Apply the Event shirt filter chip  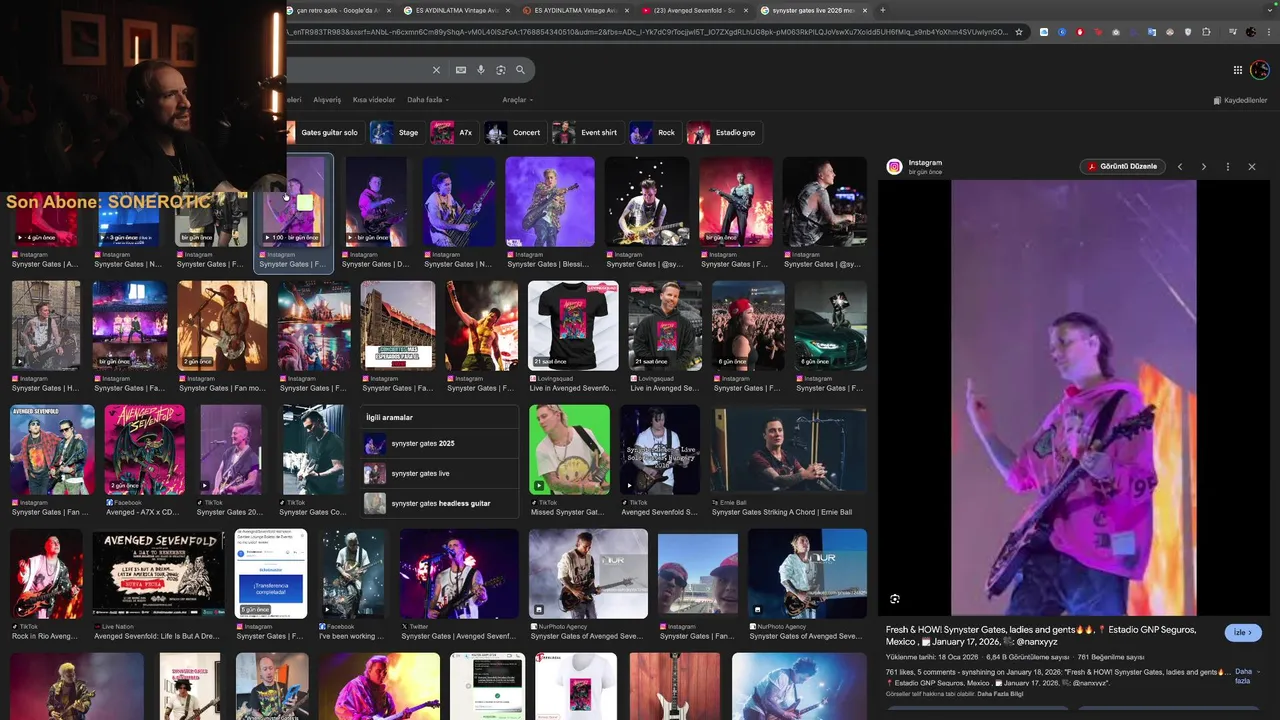click(x=588, y=133)
